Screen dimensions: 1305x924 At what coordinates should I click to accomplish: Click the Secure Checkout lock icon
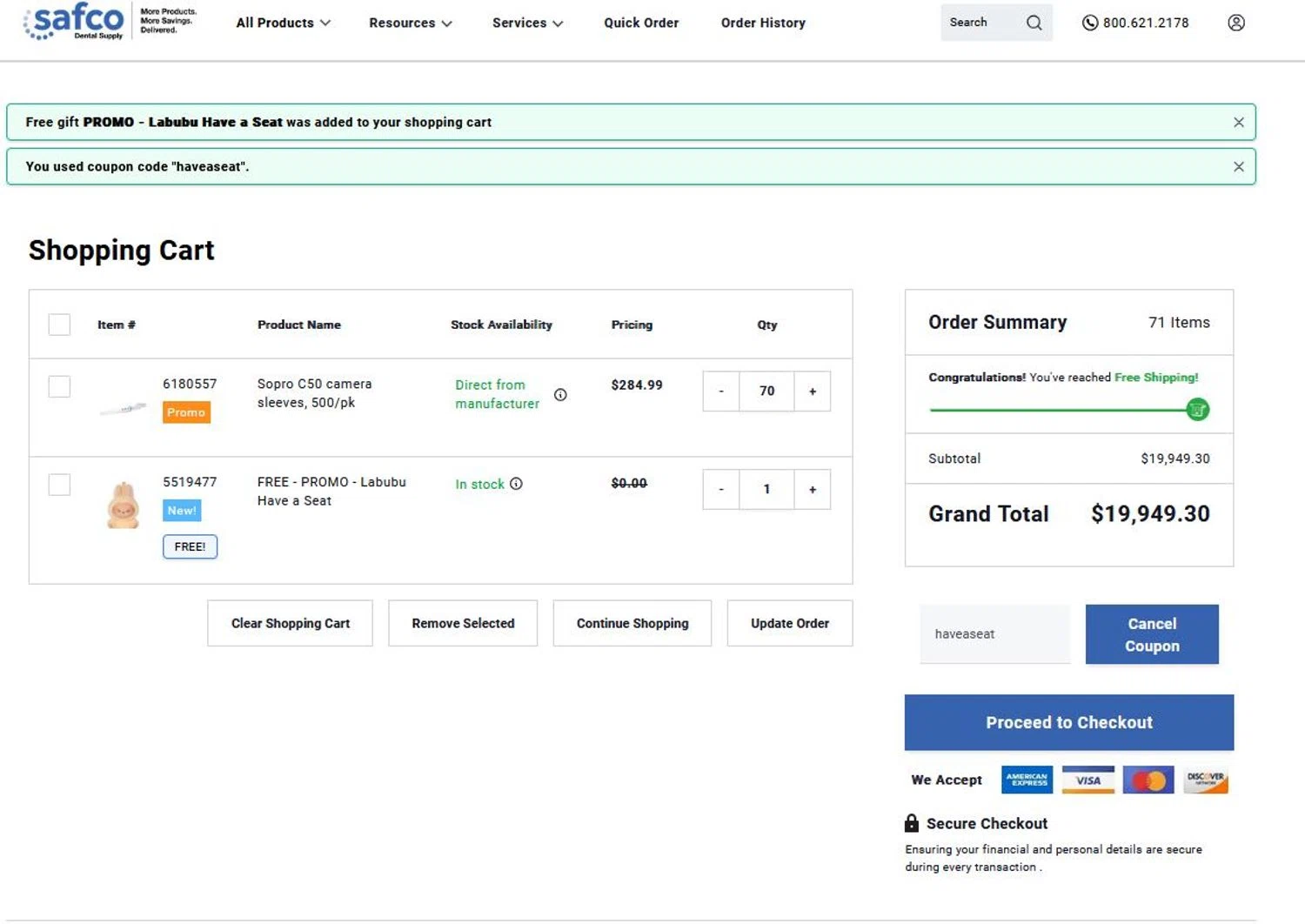(x=911, y=823)
